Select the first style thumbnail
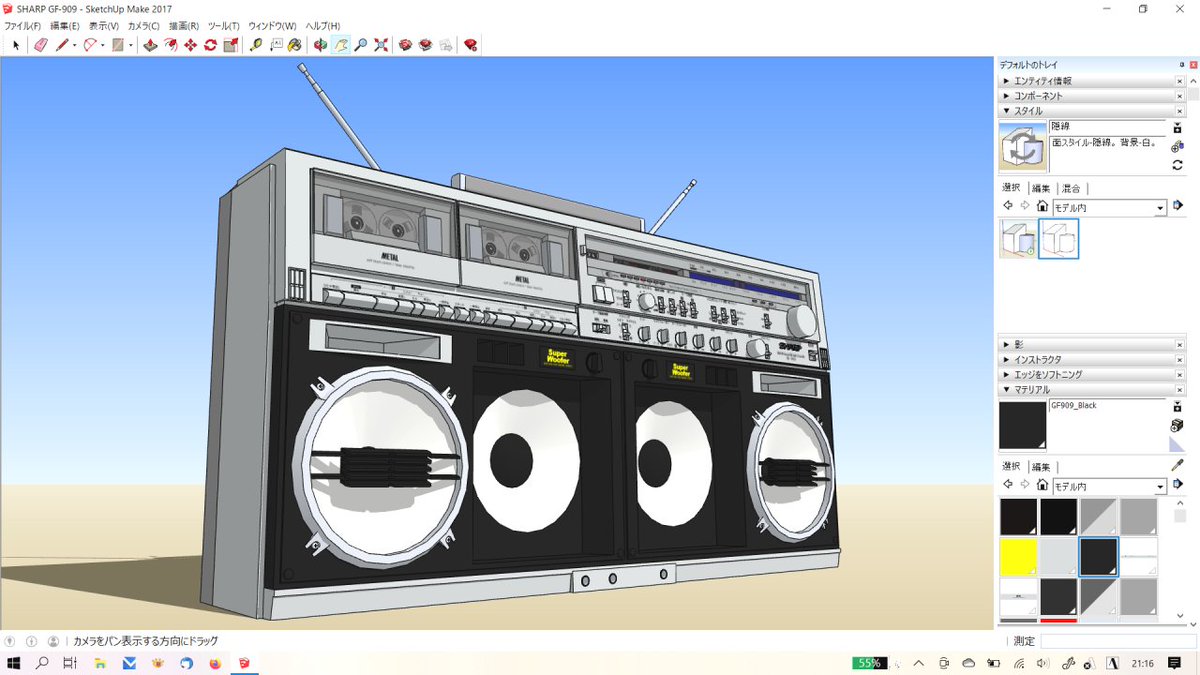 coord(1018,239)
